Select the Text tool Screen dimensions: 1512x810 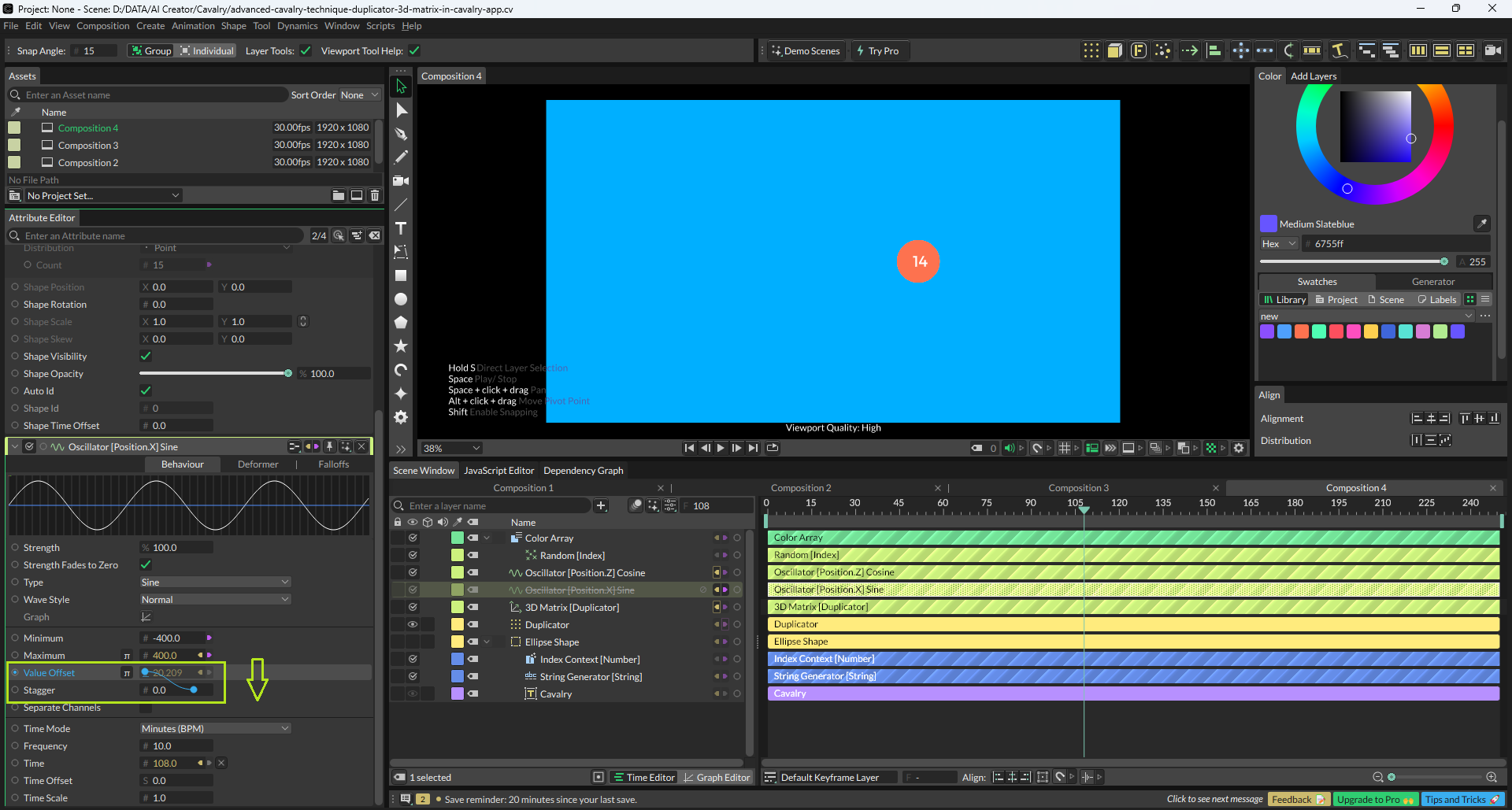pos(401,228)
